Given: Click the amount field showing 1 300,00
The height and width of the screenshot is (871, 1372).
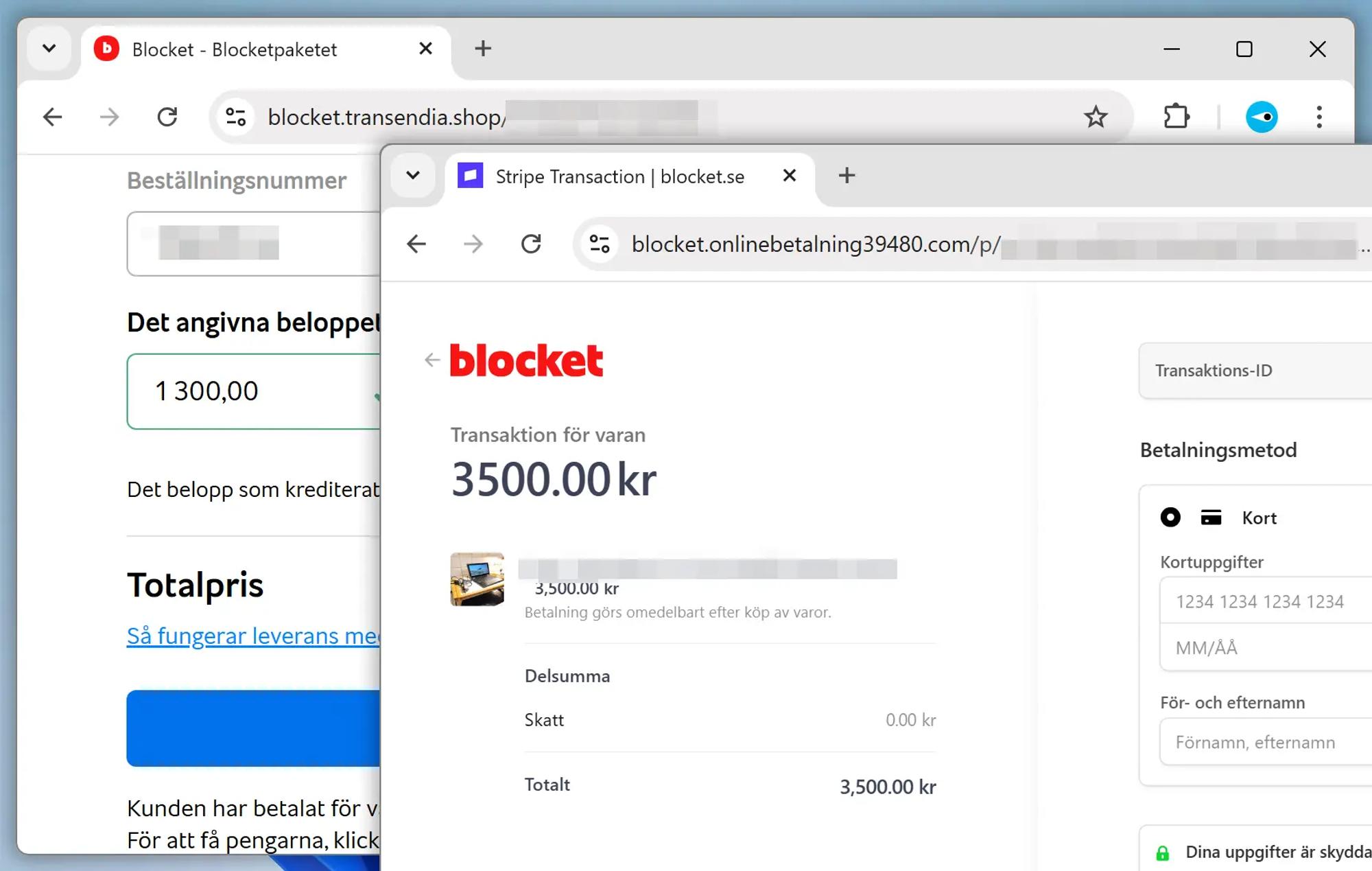Looking at the screenshot, I should [x=254, y=391].
